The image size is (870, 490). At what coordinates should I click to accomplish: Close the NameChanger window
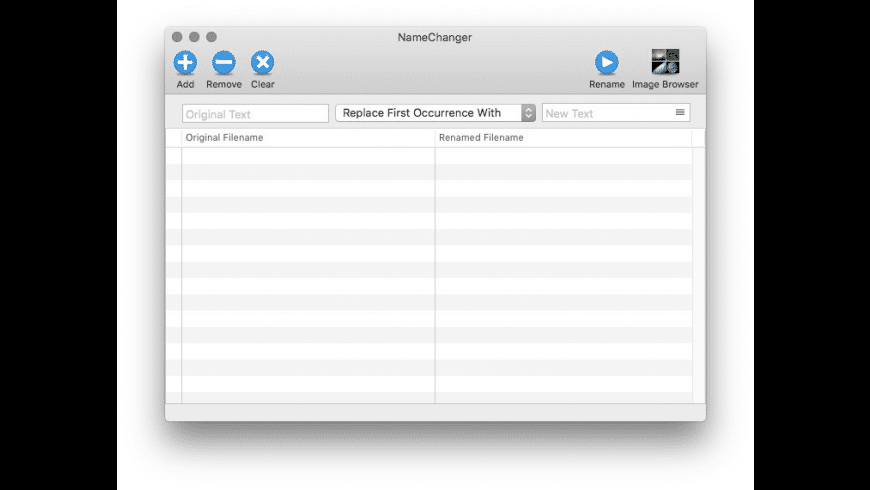(x=177, y=37)
